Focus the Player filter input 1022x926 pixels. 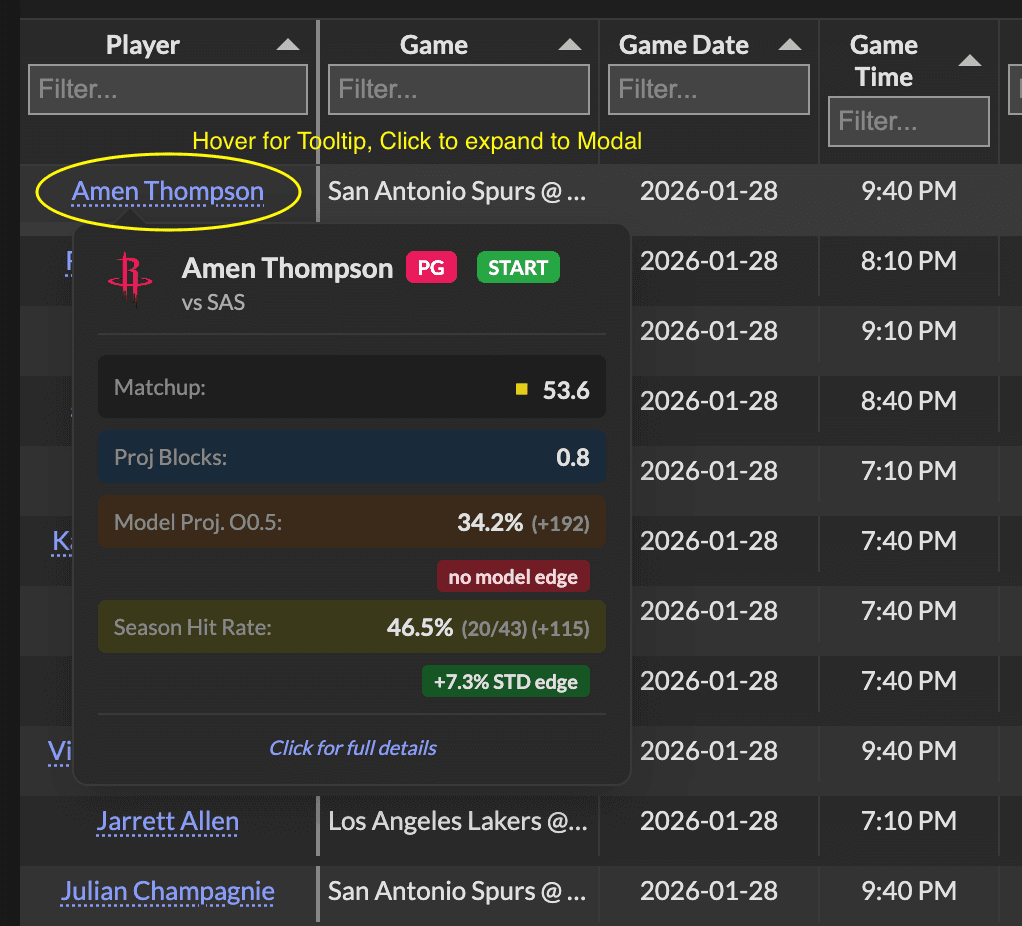click(168, 90)
